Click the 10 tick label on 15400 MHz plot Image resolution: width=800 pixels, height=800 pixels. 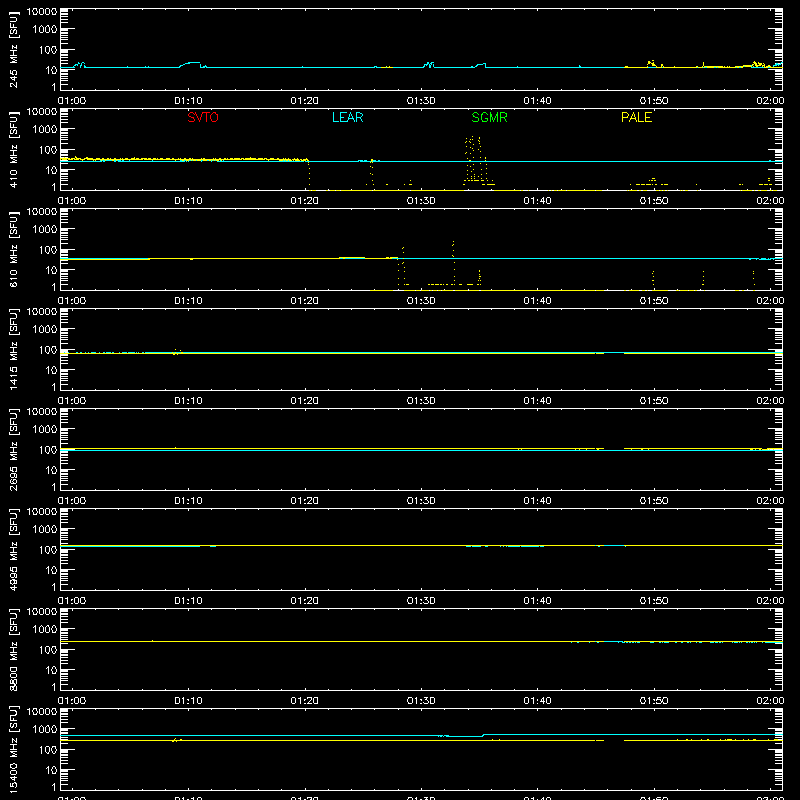point(51,770)
